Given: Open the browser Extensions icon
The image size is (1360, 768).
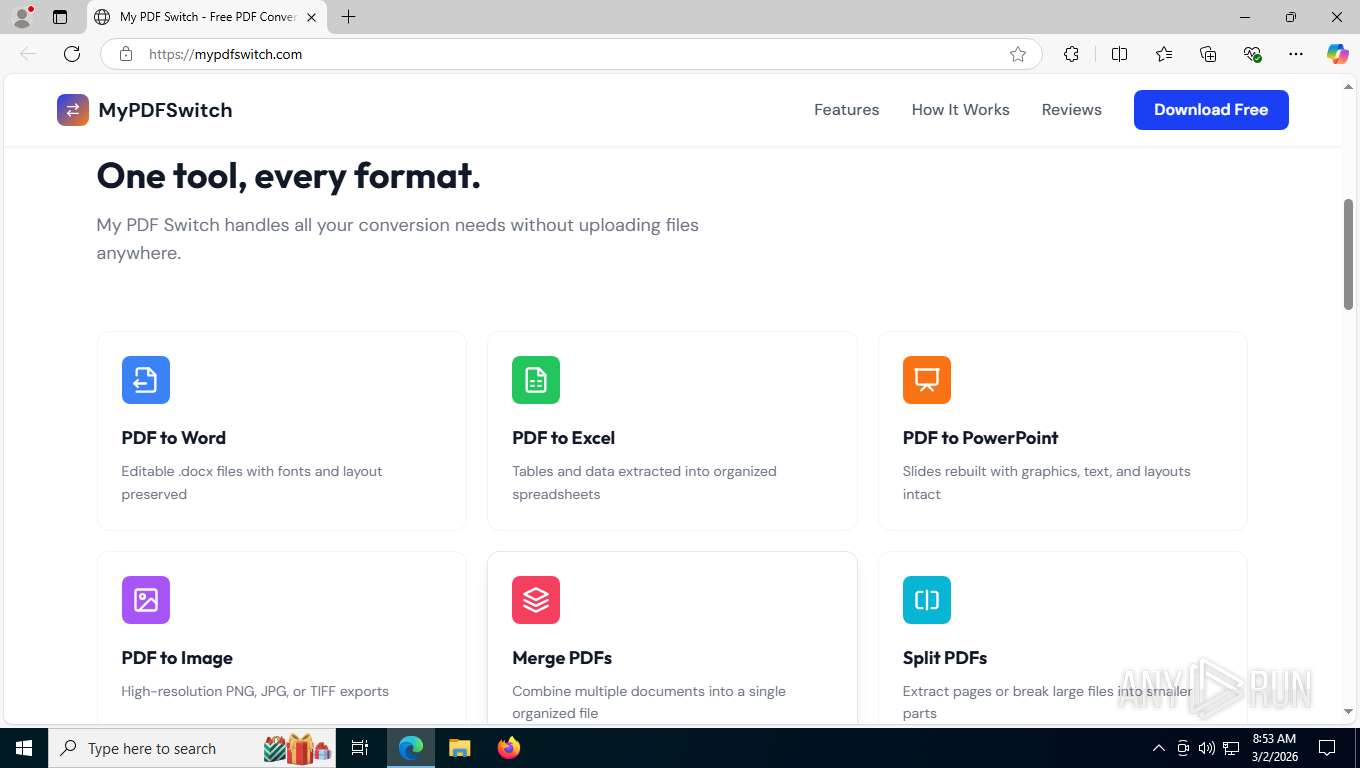Looking at the screenshot, I should point(1071,54).
